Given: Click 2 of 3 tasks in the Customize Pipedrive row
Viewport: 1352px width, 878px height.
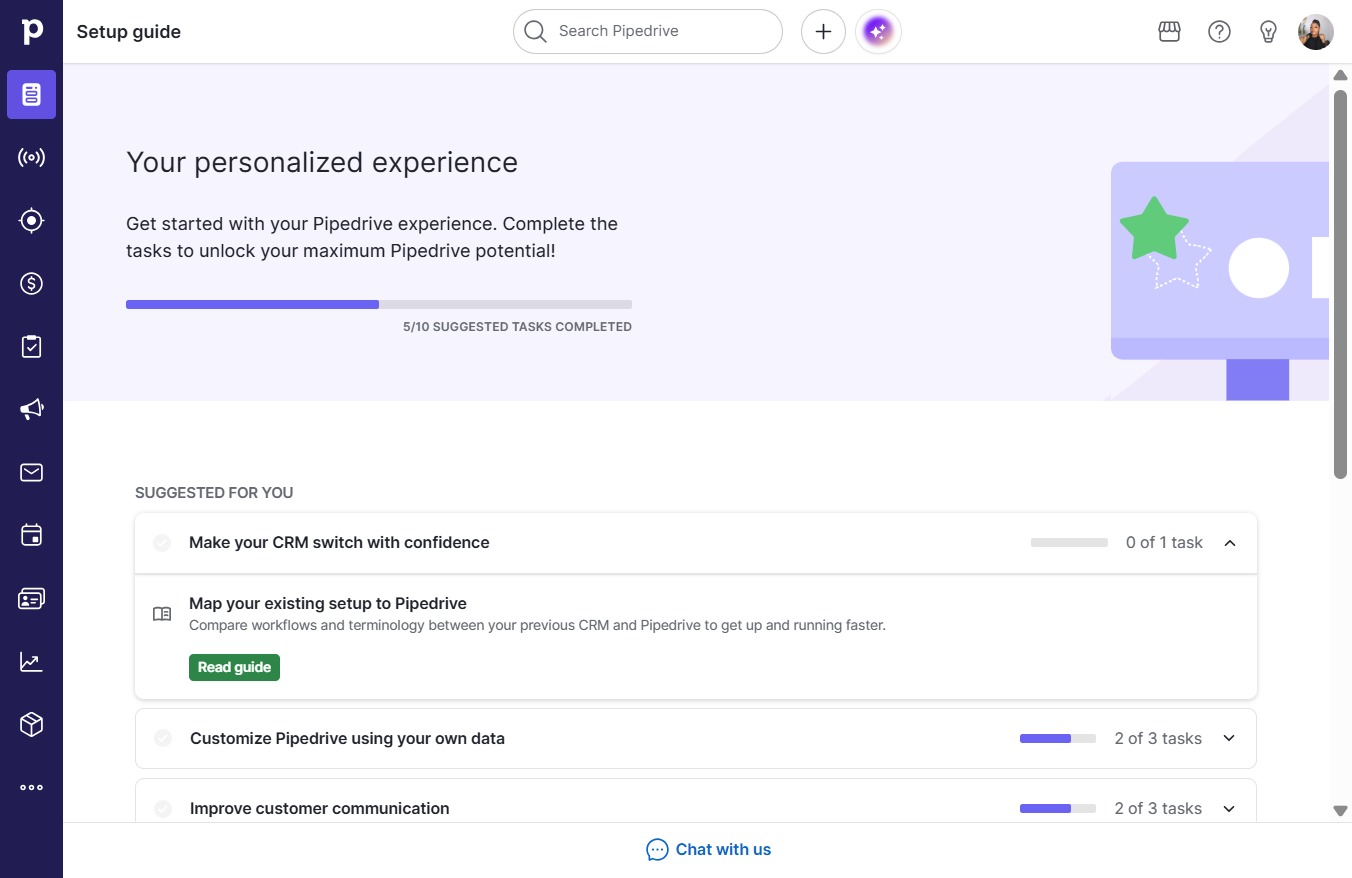Looking at the screenshot, I should 1158,739.
